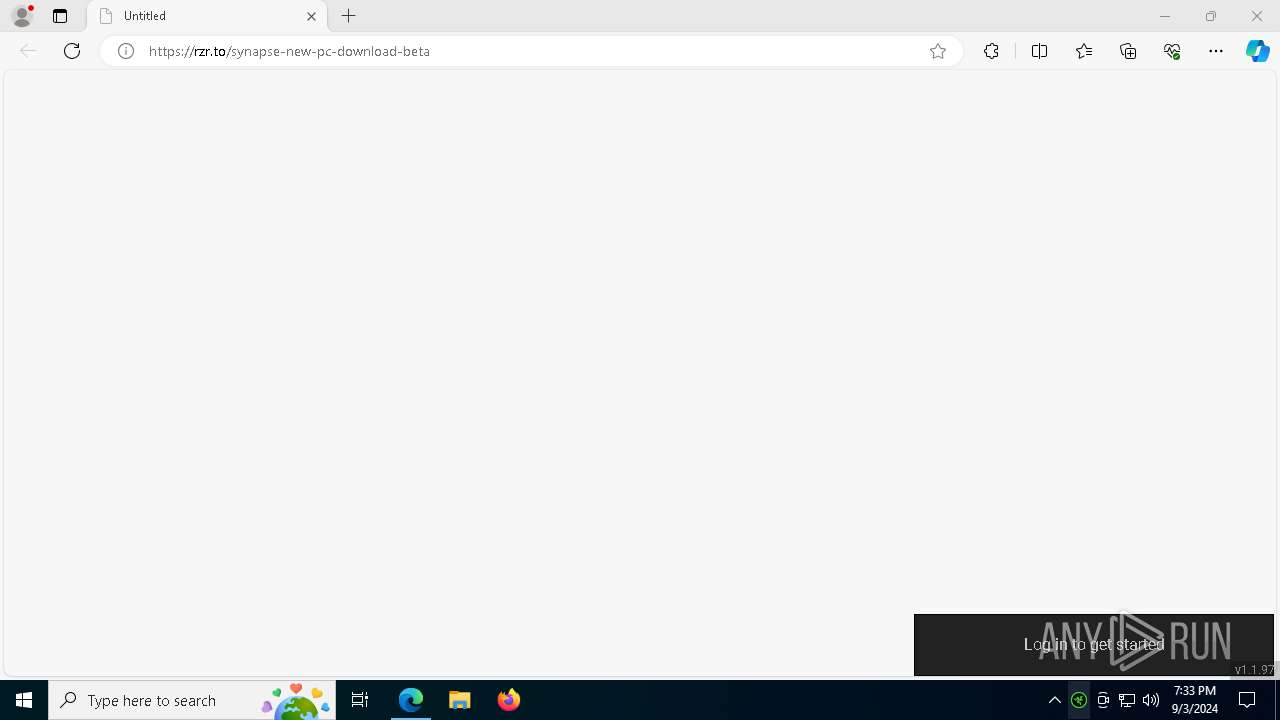
Task: Close the Untitled tab
Action: [x=311, y=16]
